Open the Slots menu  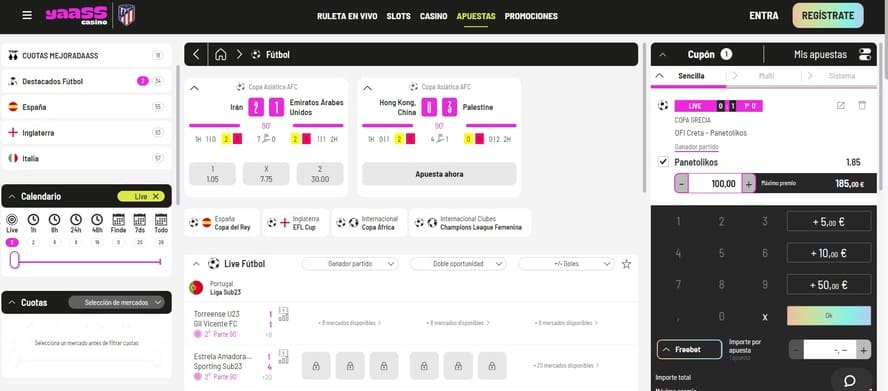pos(399,16)
